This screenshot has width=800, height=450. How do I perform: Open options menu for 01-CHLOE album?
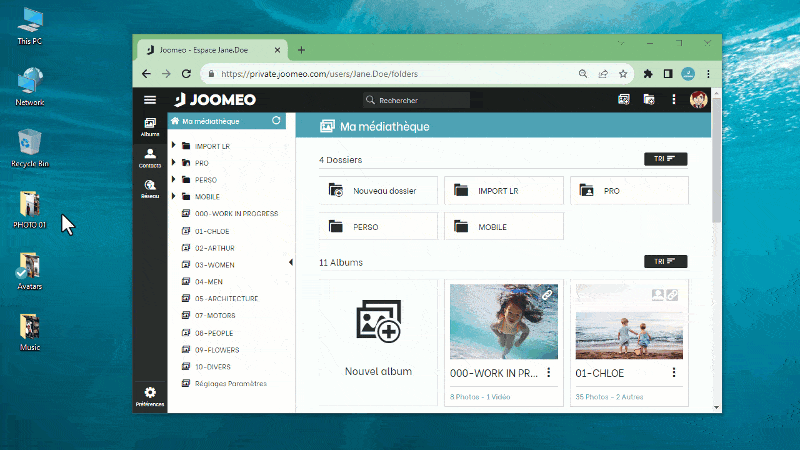click(x=674, y=372)
